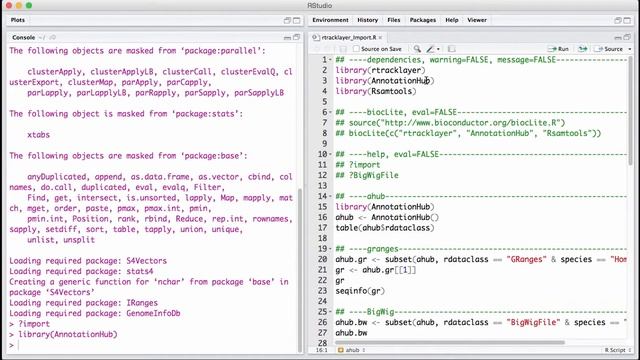The height and width of the screenshot is (360, 640).
Task: Click line 17 table(ahub$rdataclass)
Action: click(x=384, y=228)
